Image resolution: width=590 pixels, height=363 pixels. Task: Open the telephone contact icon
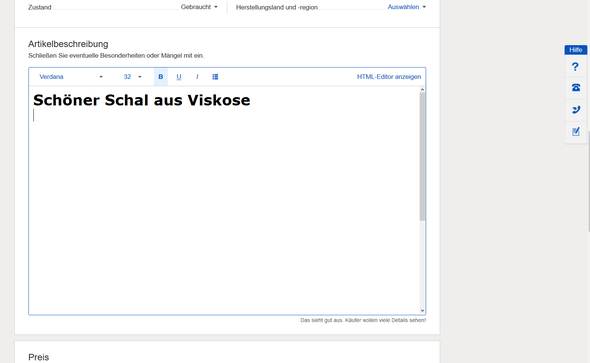point(575,88)
